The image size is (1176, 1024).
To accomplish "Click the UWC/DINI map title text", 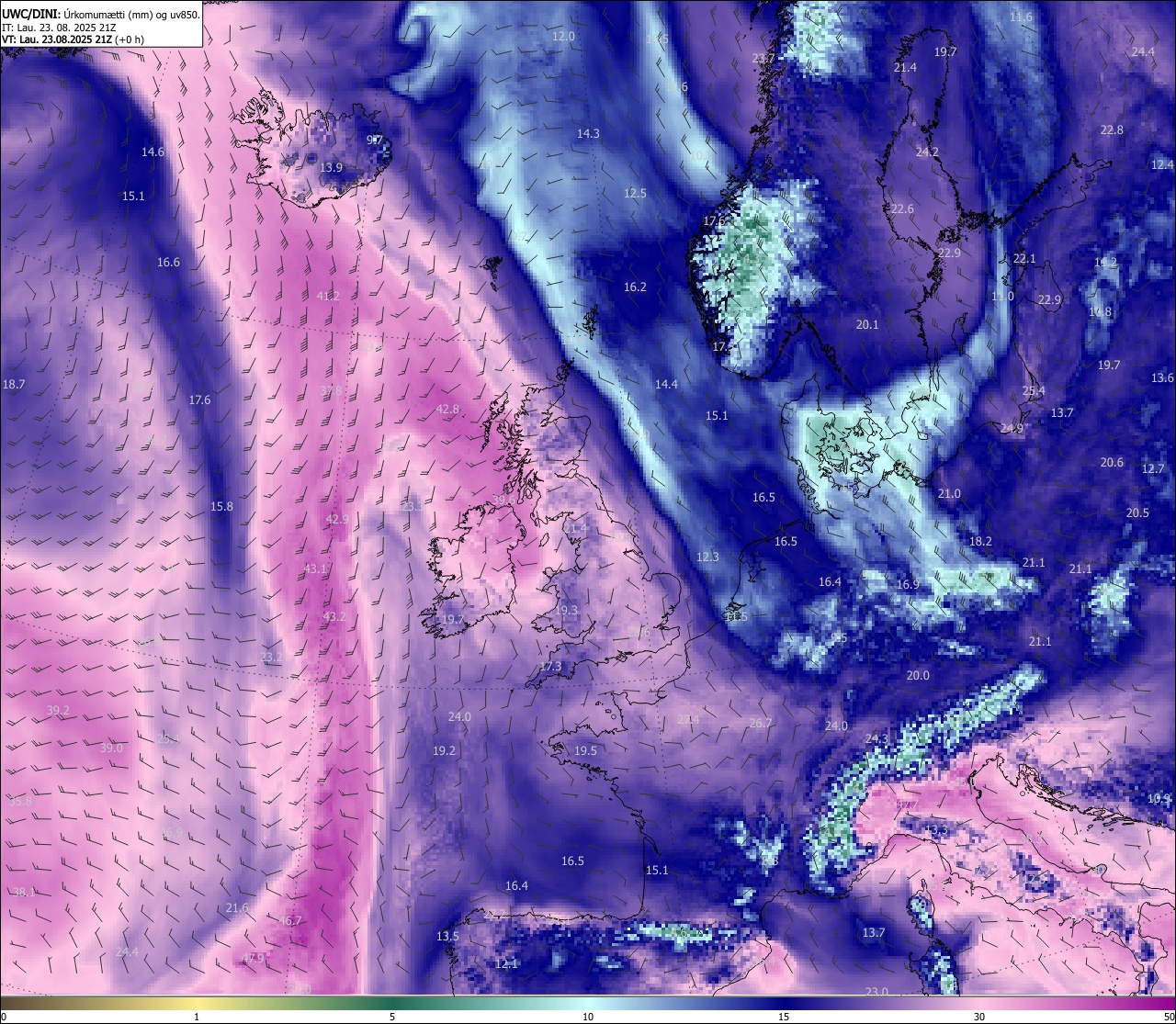I will 101,14.
